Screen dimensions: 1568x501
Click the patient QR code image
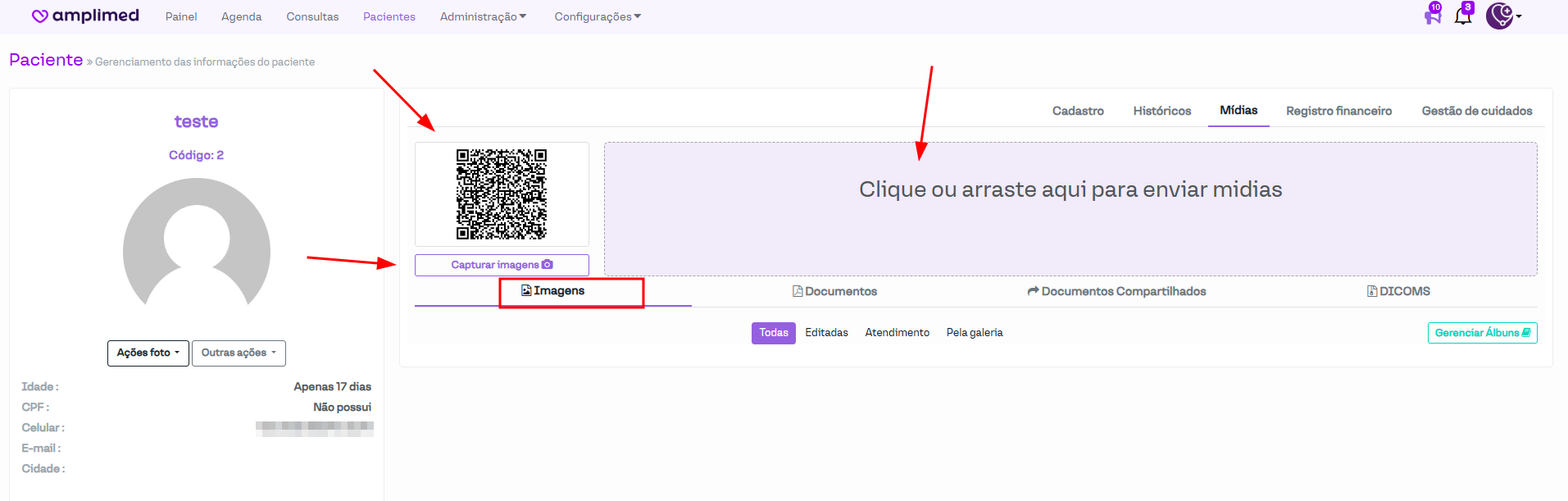502,194
